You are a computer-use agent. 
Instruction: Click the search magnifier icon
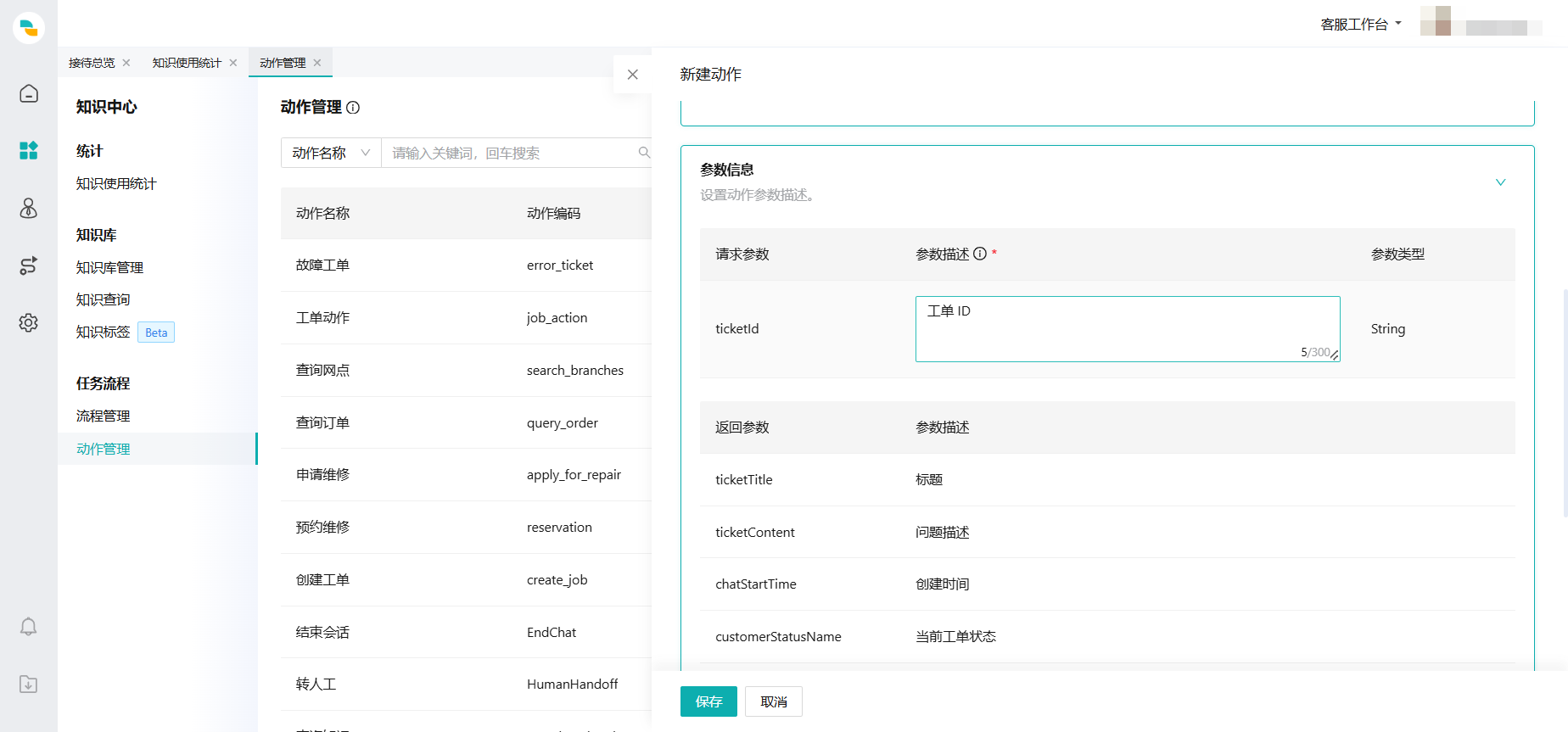644,153
